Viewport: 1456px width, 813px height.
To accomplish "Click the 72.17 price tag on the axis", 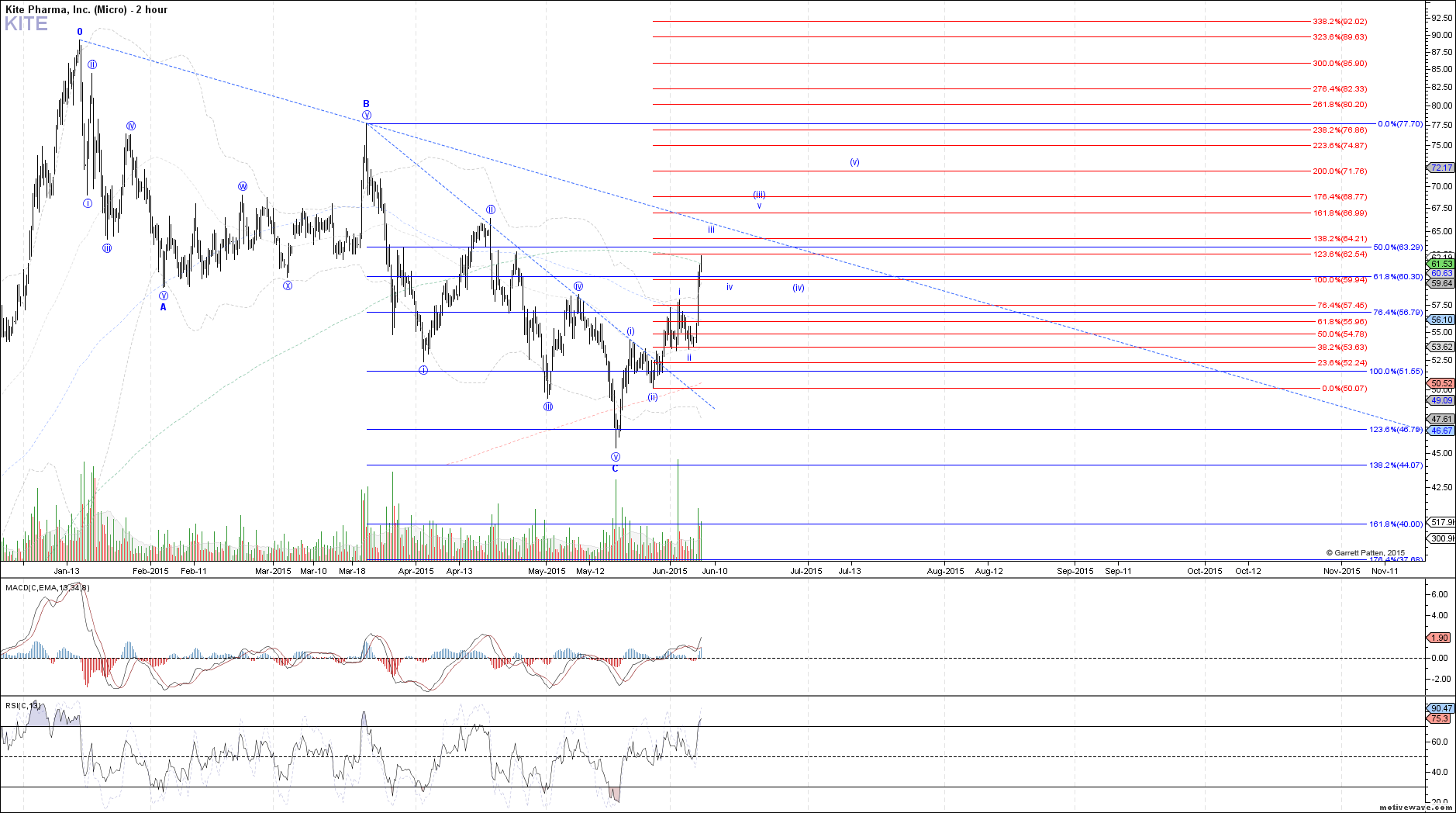I will 1440,168.
